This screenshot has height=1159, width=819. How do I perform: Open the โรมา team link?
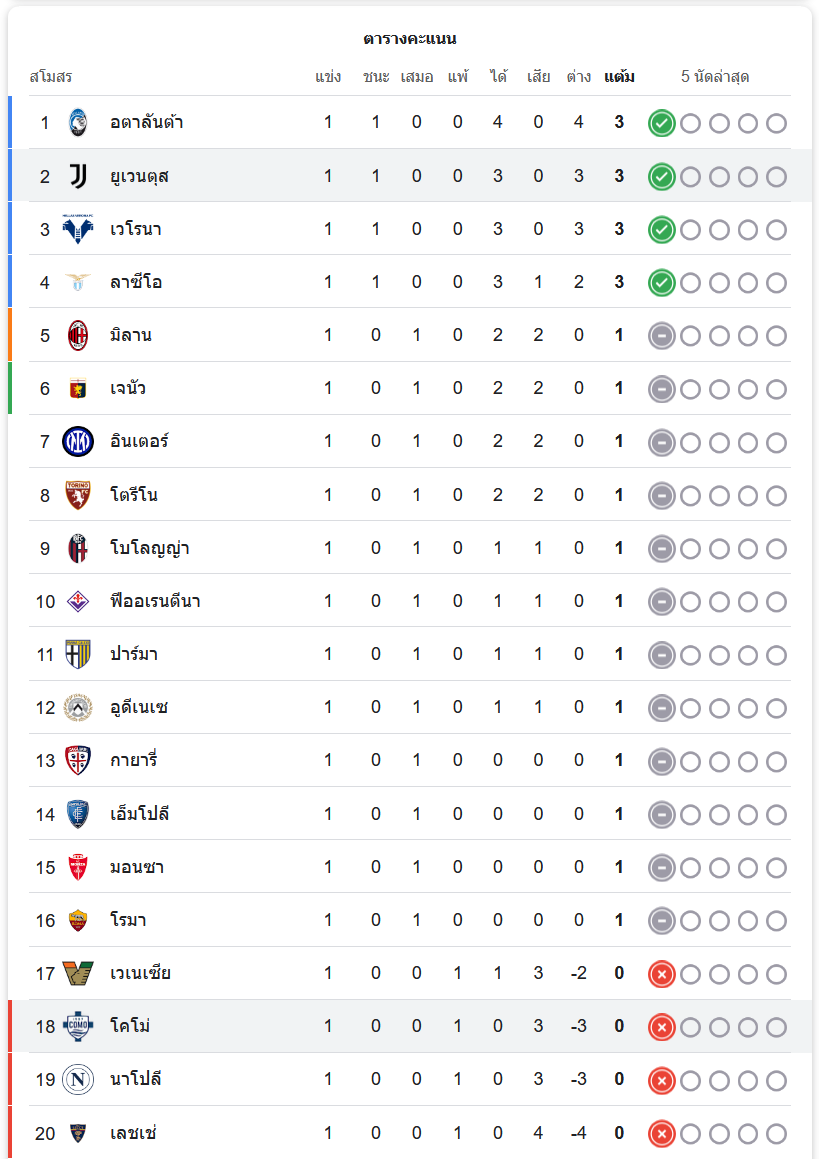tap(128, 920)
